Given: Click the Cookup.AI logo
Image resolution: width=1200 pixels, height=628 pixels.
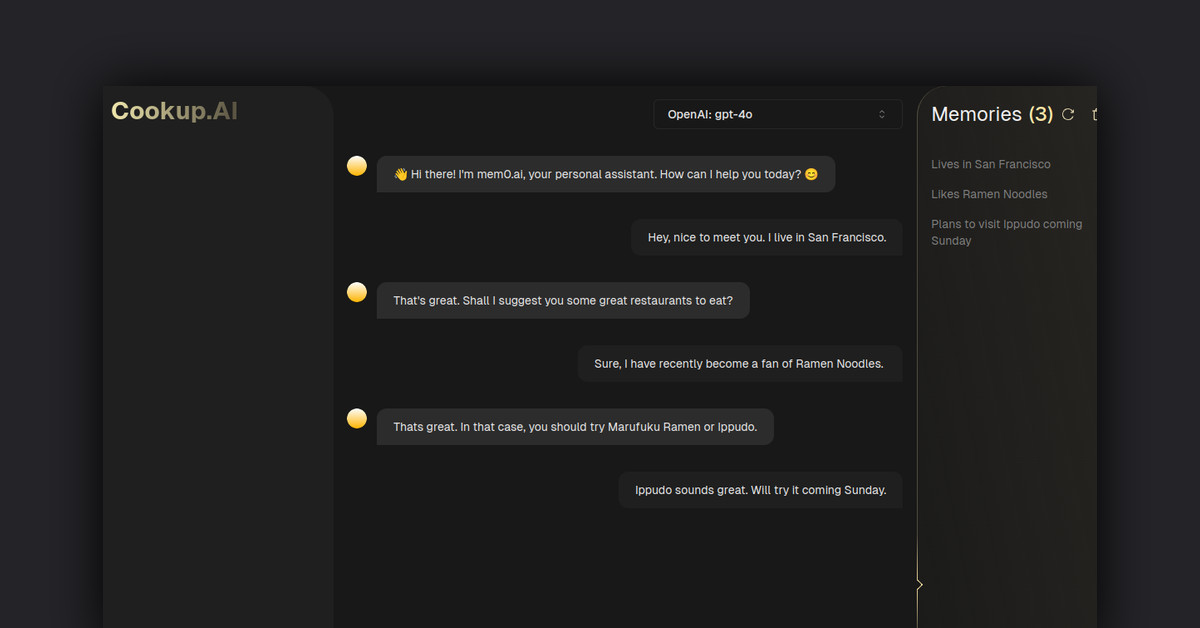Looking at the screenshot, I should click(x=174, y=111).
